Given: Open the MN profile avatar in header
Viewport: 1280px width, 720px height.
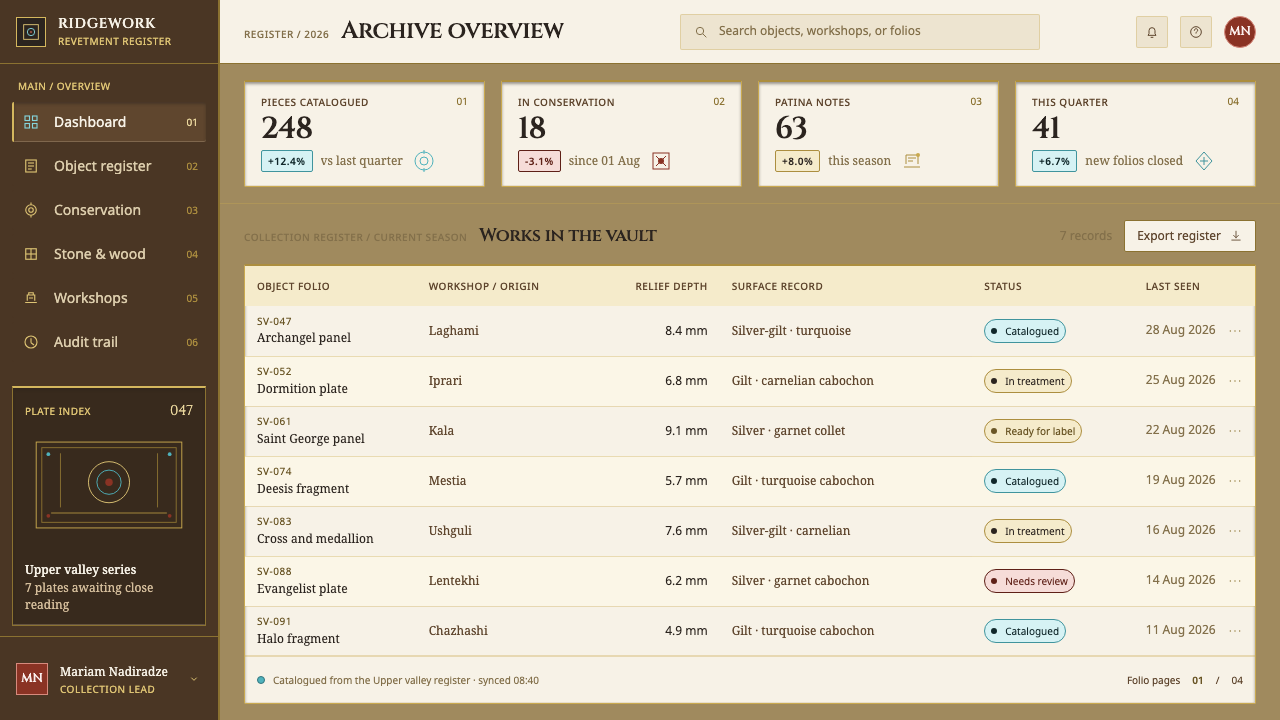Looking at the screenshot, I should click(x=1240, y=32).
